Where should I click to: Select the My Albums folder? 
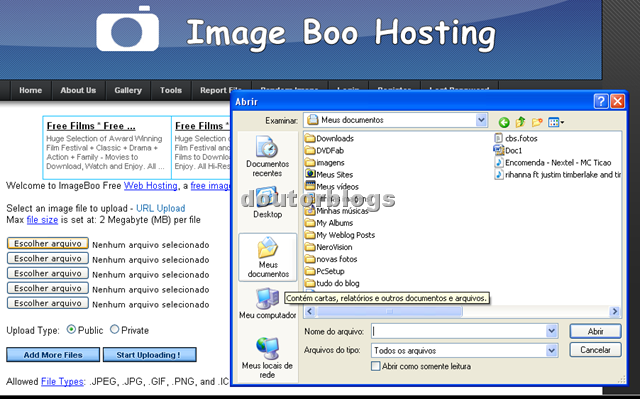click(329, 223)
